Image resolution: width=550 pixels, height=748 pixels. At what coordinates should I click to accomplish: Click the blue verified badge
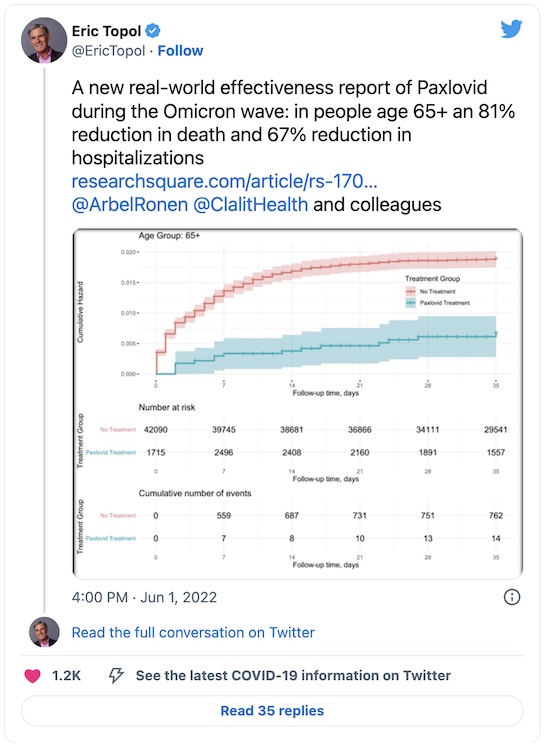pyautogui.click(x=153, y=31)
